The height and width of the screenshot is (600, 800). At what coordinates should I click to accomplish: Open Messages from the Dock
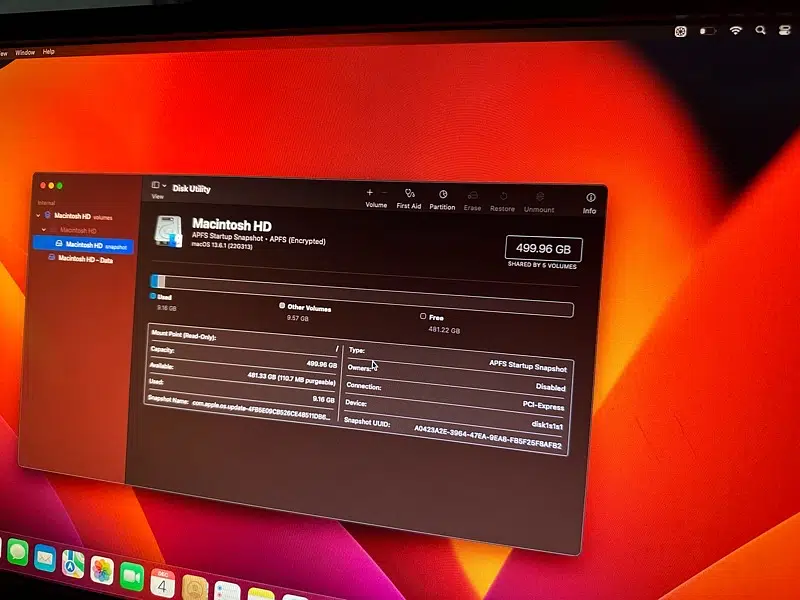(18, 552)
